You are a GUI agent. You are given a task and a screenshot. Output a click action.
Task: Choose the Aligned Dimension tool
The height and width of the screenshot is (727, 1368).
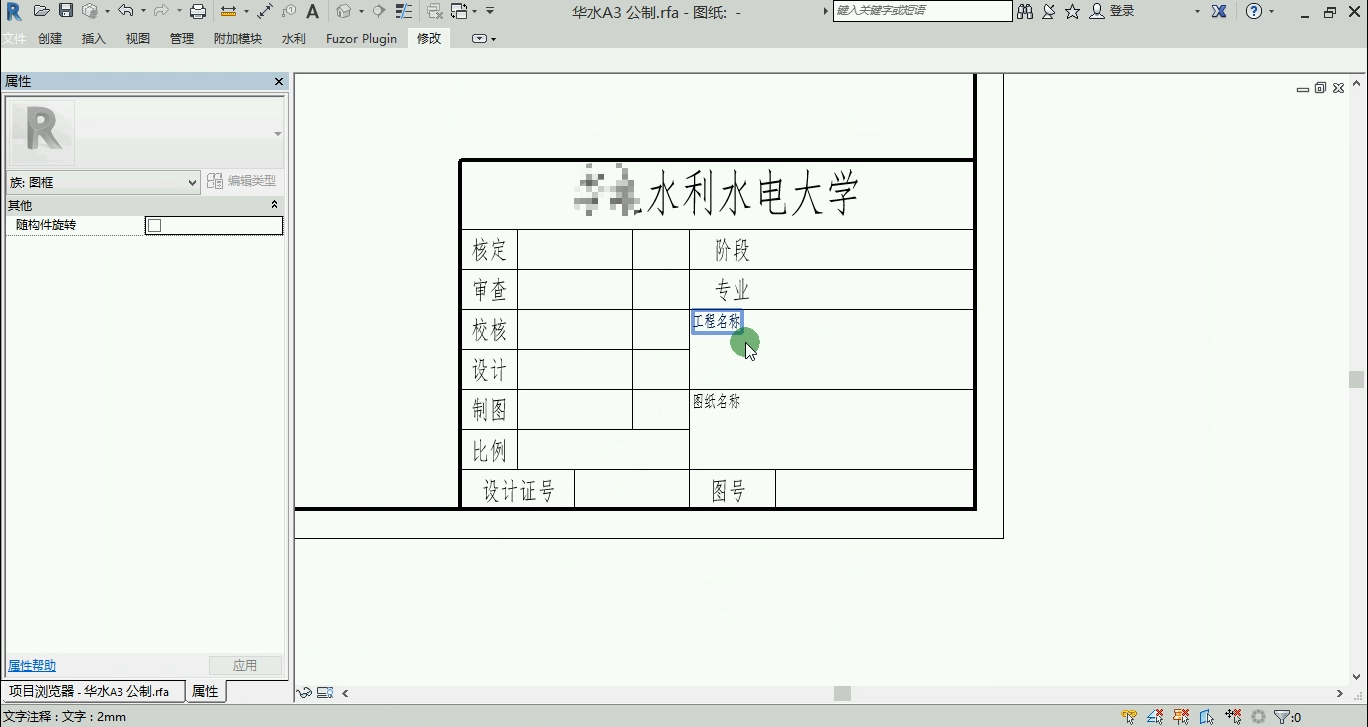pyautogui.click(x=265, y=11)
